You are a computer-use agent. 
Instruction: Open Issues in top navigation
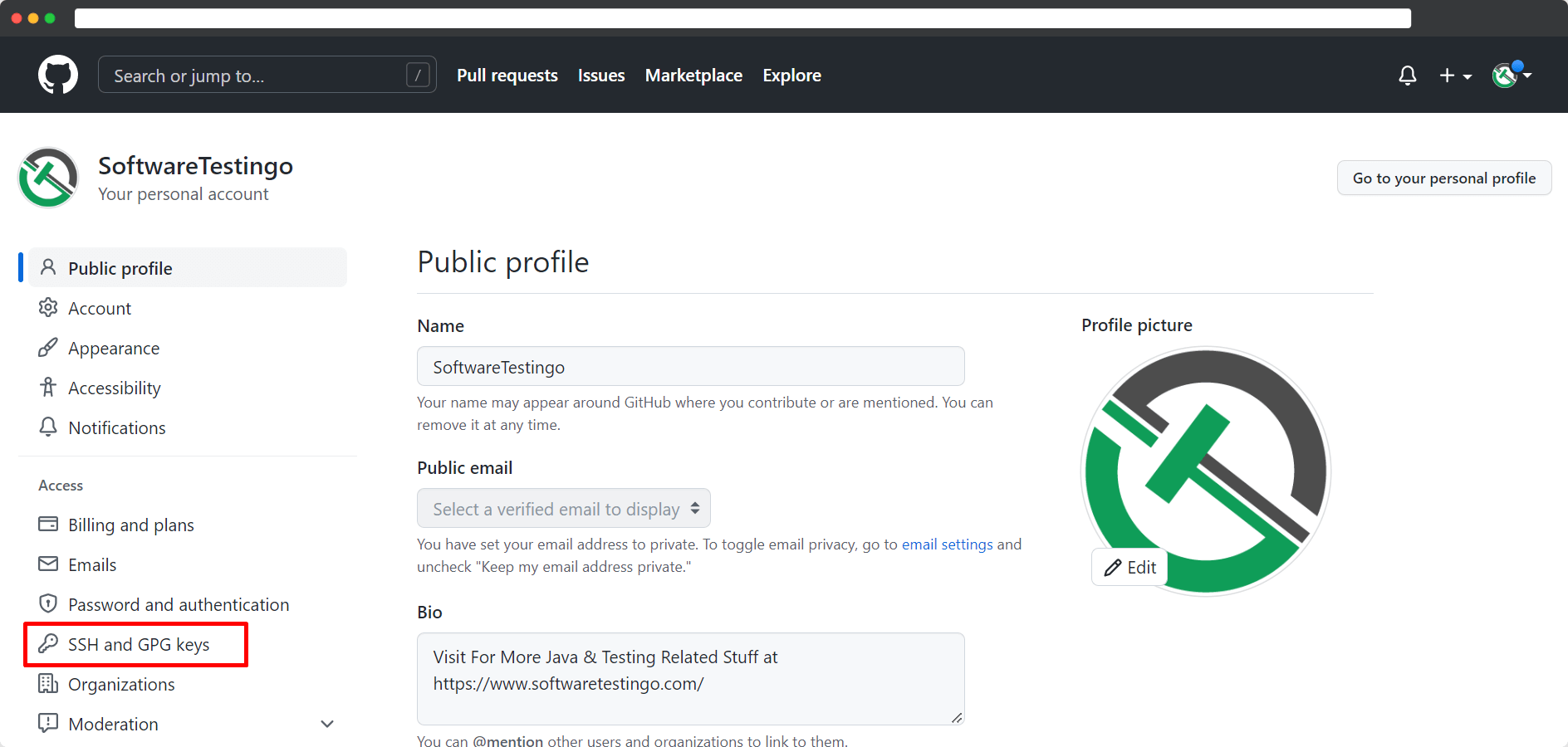pyautogui.click(x=601, y=76)
